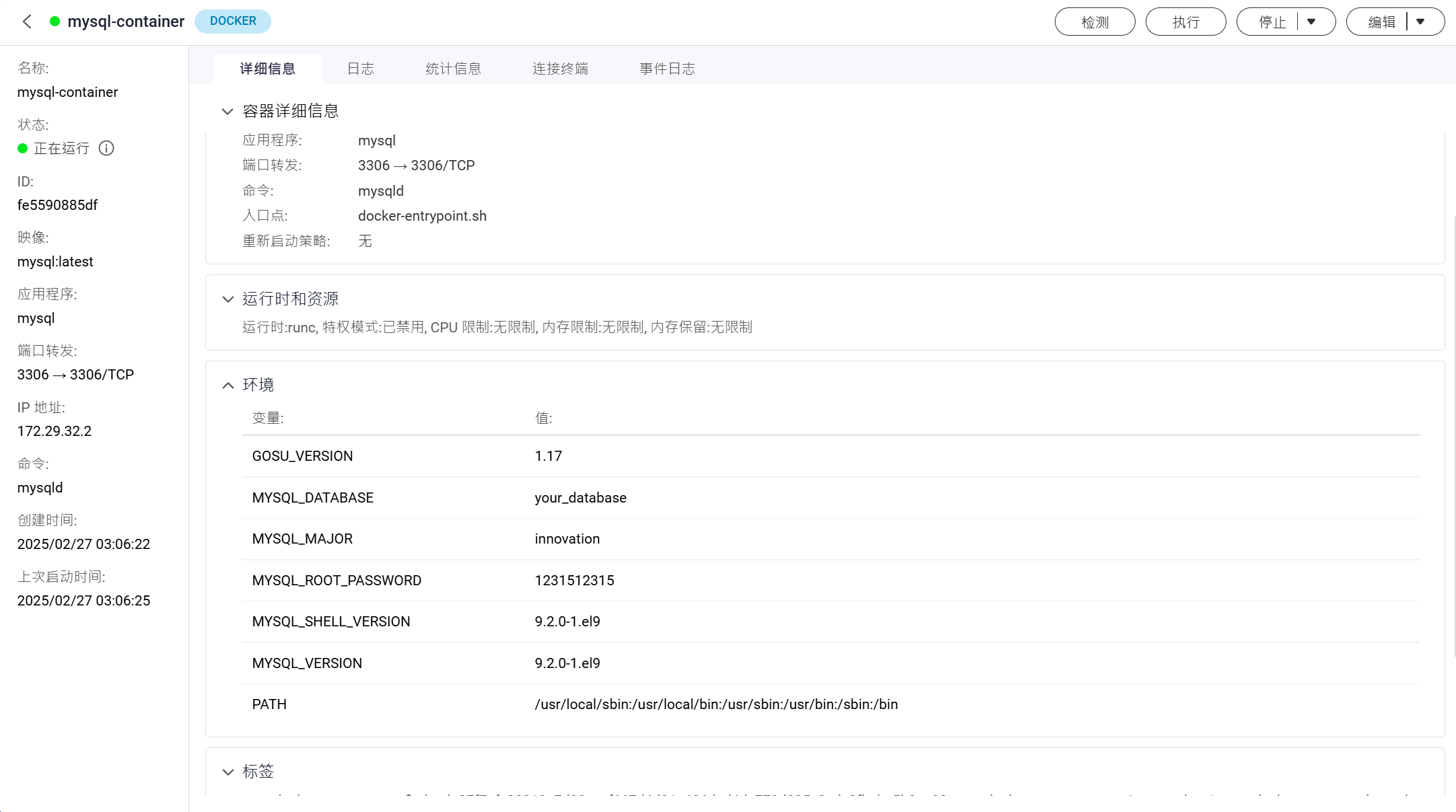Image resolution: width=1456 pixels, height=812 pixels.
Task: Click the MYSQL_ROOT_PASSWORD value 1231512315
Action: tap(574, 581)
